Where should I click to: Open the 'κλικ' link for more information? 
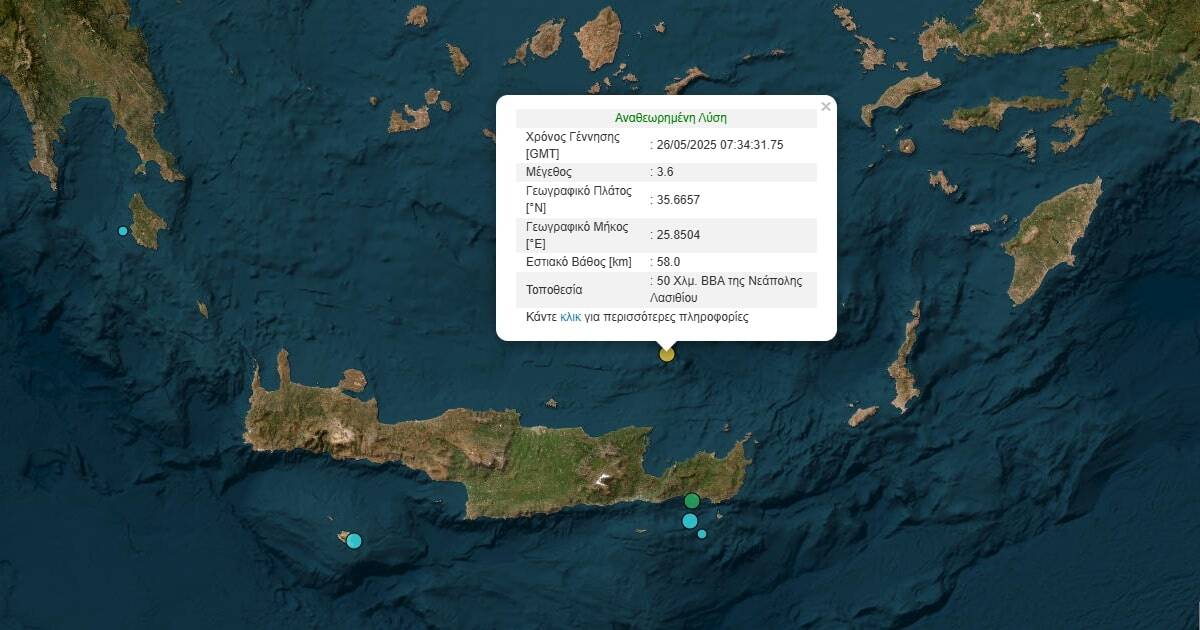coord(570,317)
